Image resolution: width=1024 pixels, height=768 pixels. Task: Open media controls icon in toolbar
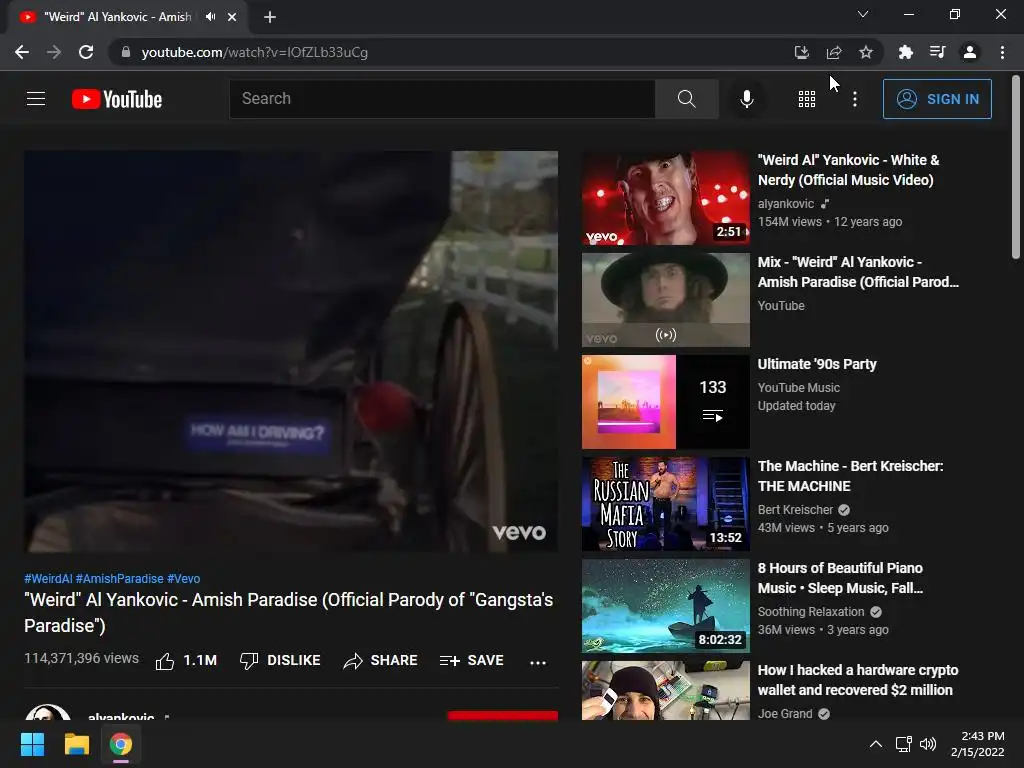[x=937, y=52]
